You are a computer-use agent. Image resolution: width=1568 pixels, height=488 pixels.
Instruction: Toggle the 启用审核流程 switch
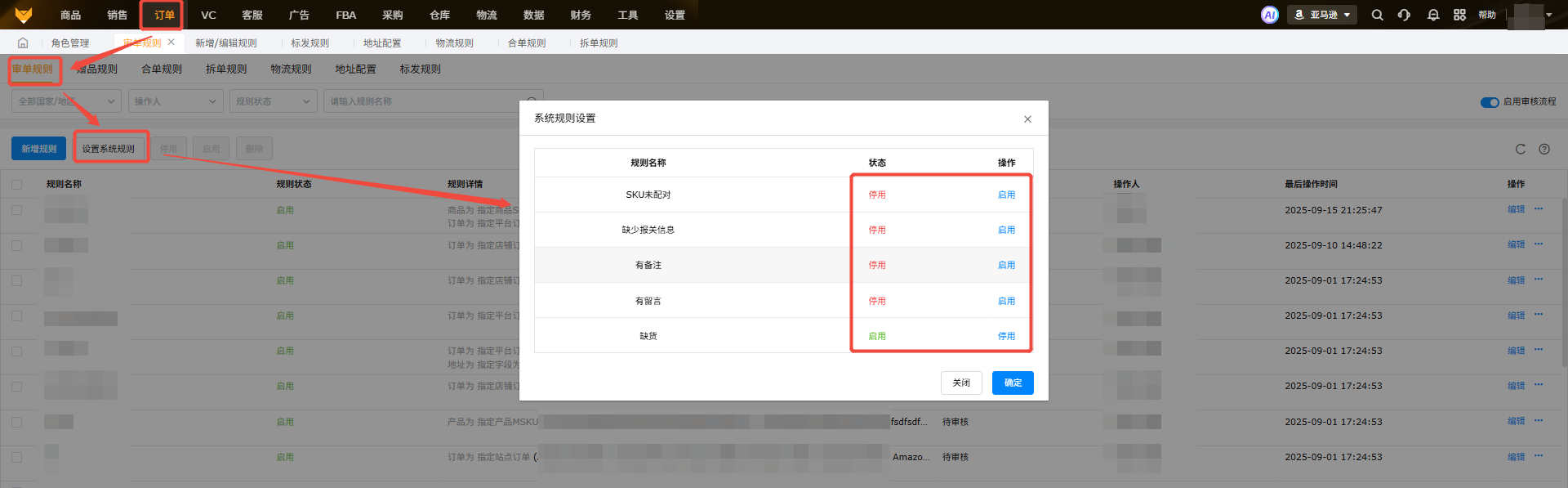1489,102
